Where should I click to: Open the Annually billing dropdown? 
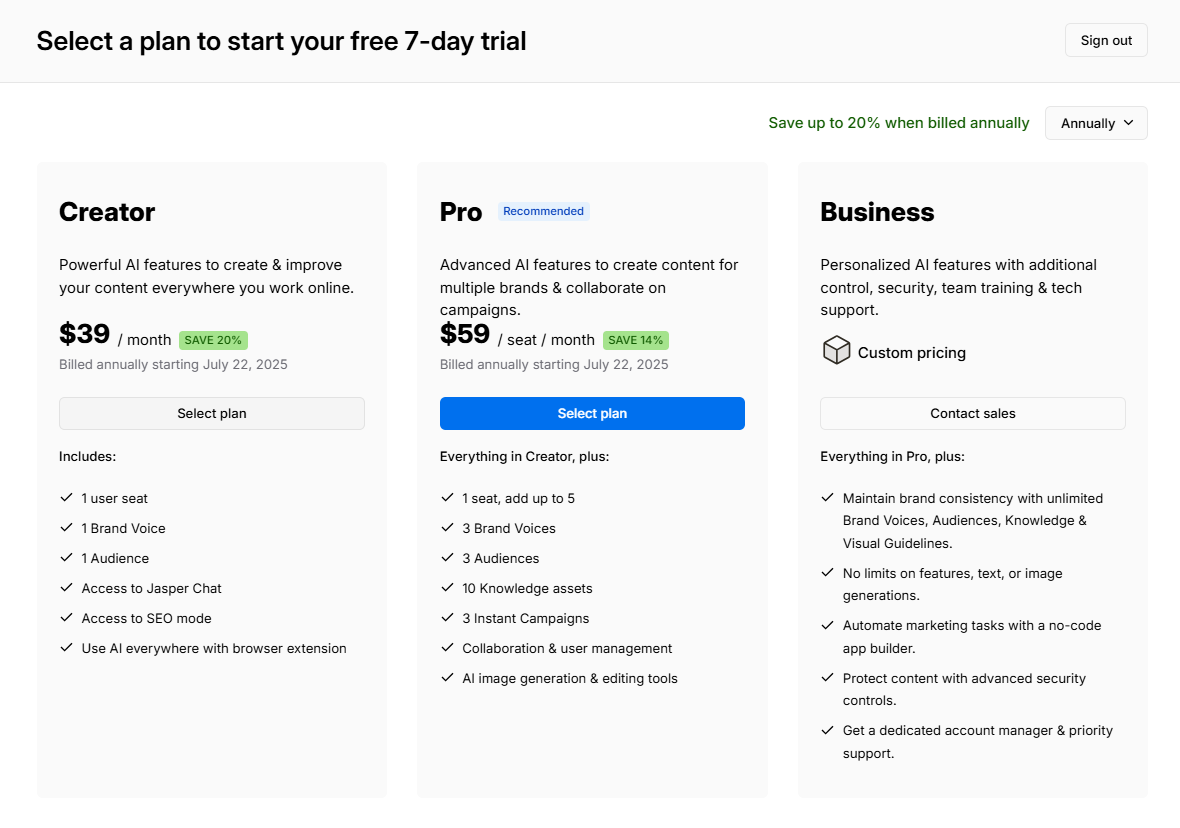pyautogui.click(x=1096, y=123)
